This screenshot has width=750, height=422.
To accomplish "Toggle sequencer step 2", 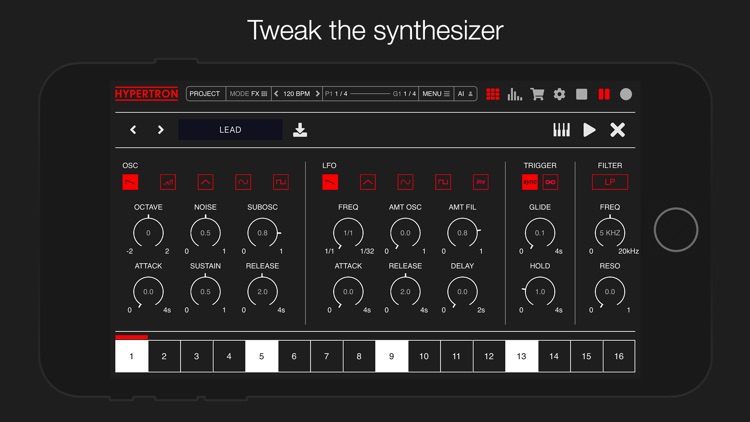I will click(x=164, y=356).
